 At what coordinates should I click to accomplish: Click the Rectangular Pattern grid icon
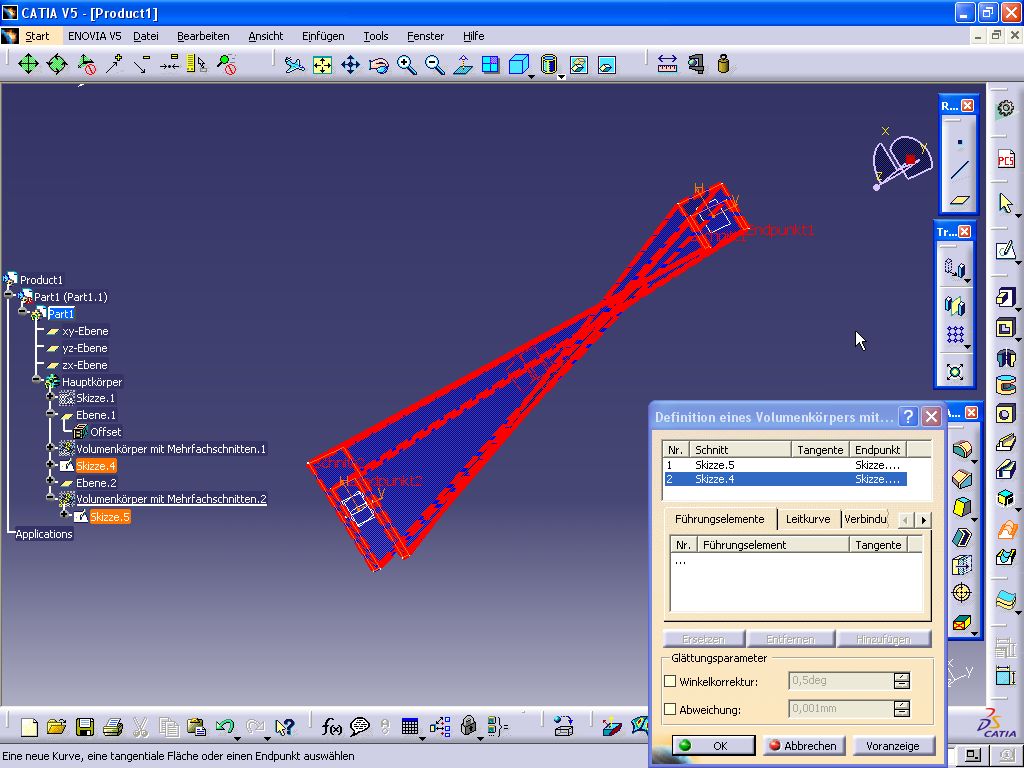pyautogui.click(x=955, y=335)
